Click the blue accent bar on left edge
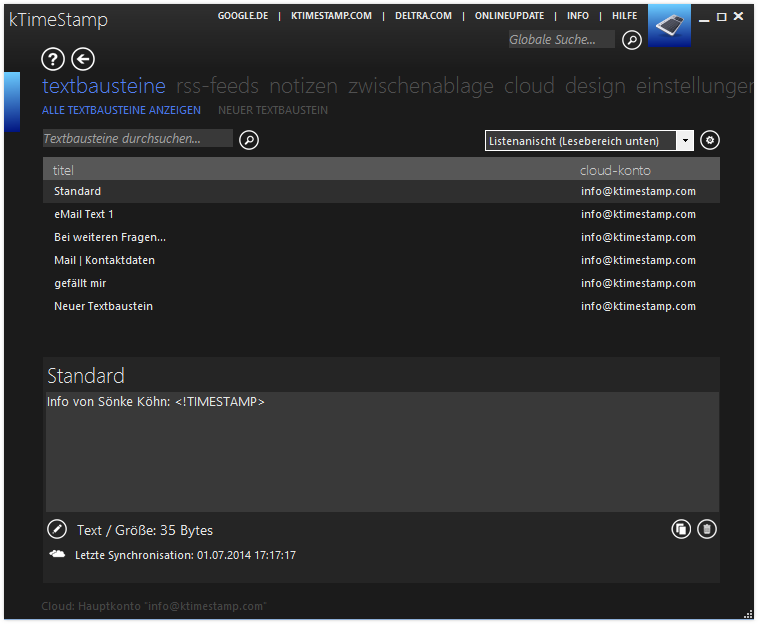 (12, 102)
